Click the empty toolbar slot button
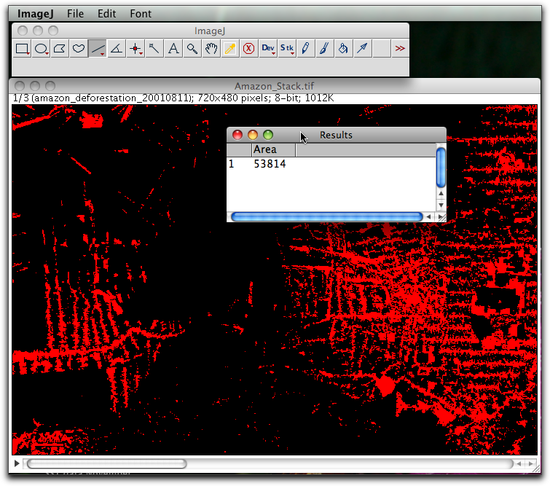The image size is (550, 486). [x=381, y=48]
